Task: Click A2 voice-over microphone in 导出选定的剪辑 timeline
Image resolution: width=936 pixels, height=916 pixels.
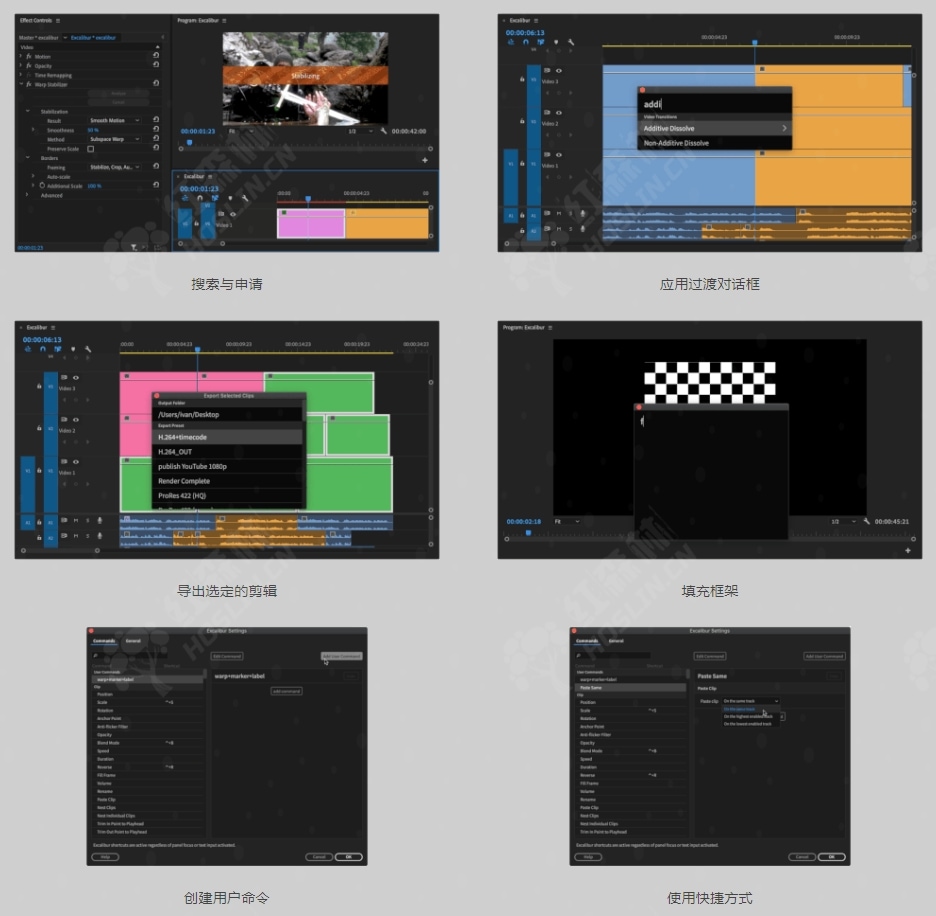Action: coord(100,536)
